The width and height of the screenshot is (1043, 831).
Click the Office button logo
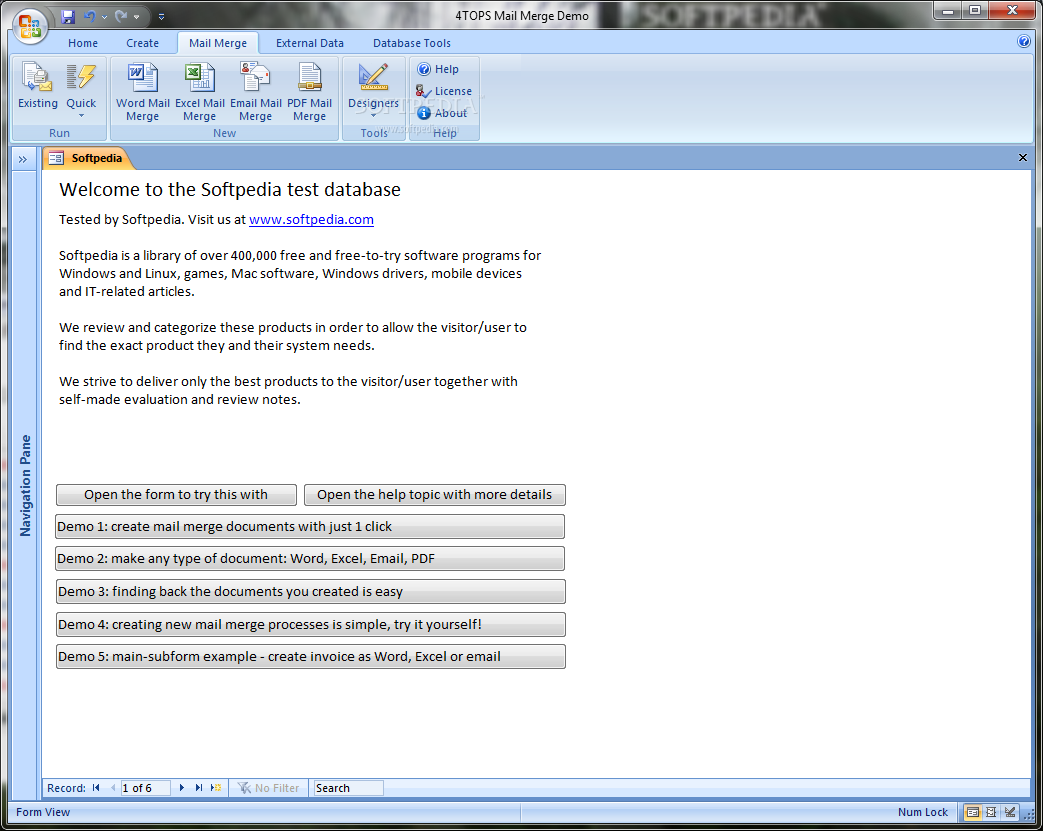pyautogui.click(x=30, y=27)
